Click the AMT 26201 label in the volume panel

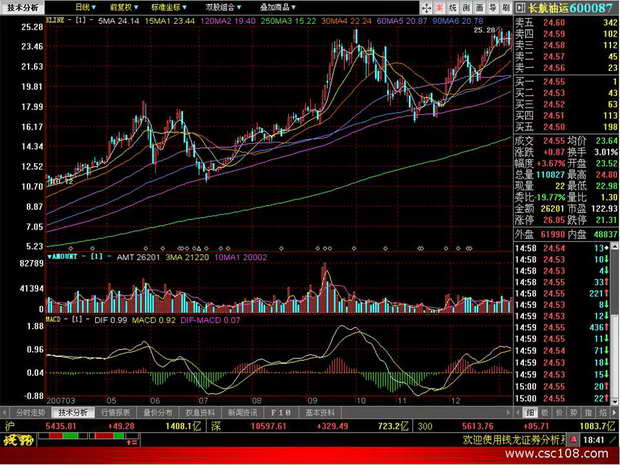tap(138, 257)
